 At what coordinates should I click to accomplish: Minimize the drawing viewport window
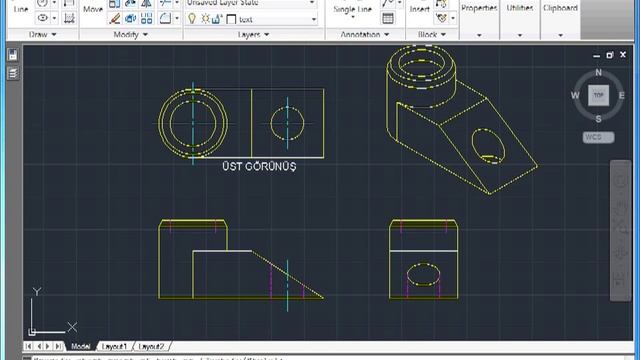[596, 55]
